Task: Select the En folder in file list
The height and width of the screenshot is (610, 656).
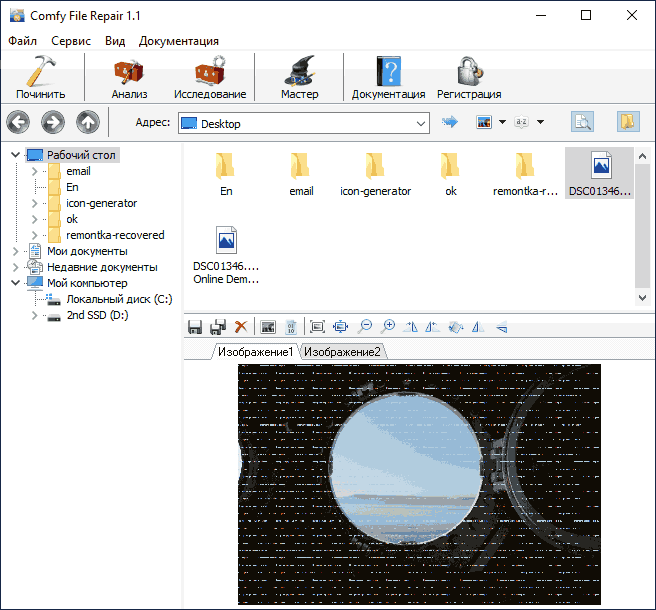Action: pyautogui.click(x=226, y=173)
